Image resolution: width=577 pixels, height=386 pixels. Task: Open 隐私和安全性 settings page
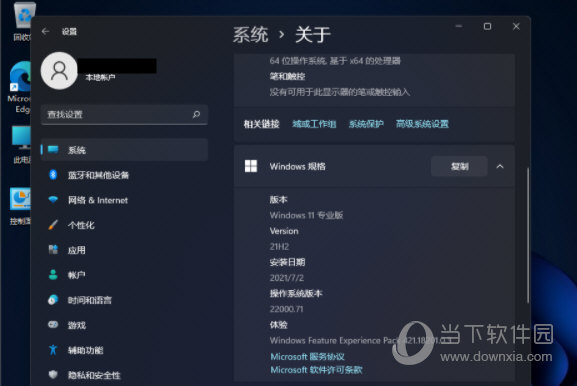(x=124, y=375)
